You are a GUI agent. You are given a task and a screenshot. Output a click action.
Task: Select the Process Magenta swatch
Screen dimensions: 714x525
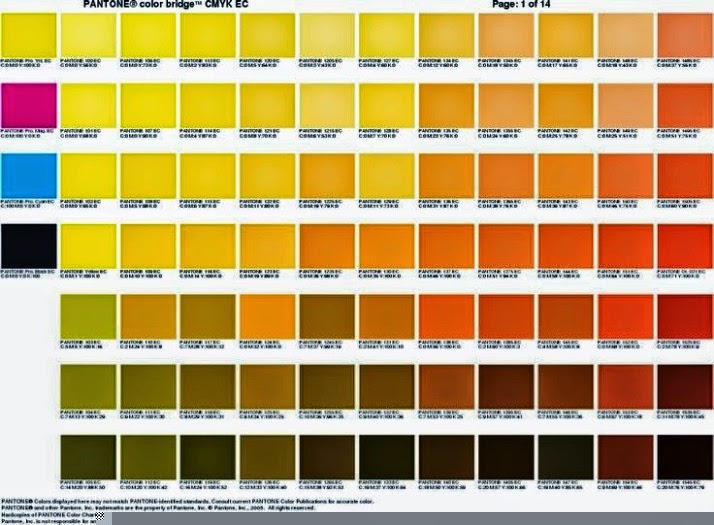pos(29,105)
